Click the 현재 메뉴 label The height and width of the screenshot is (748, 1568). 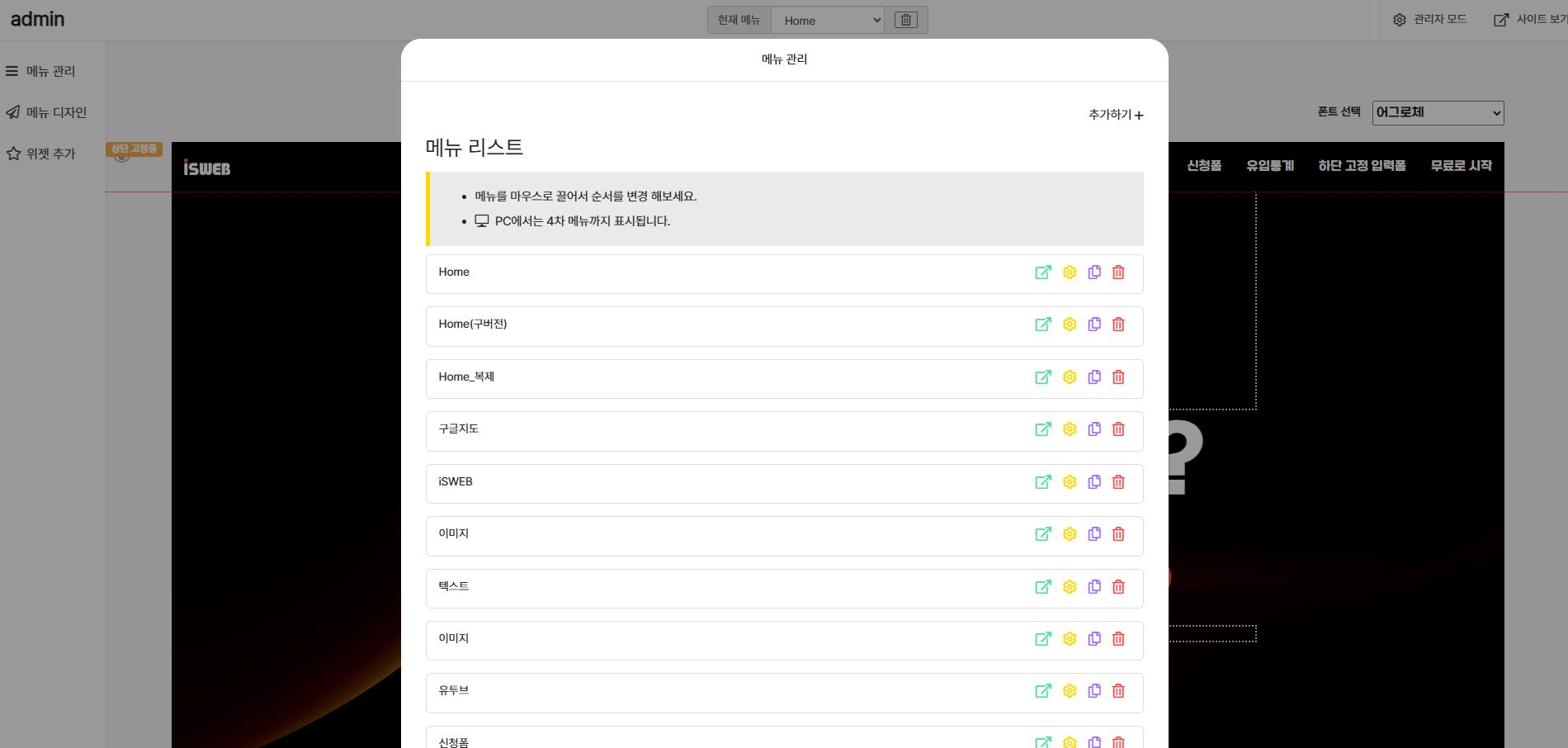coord(739,20)
